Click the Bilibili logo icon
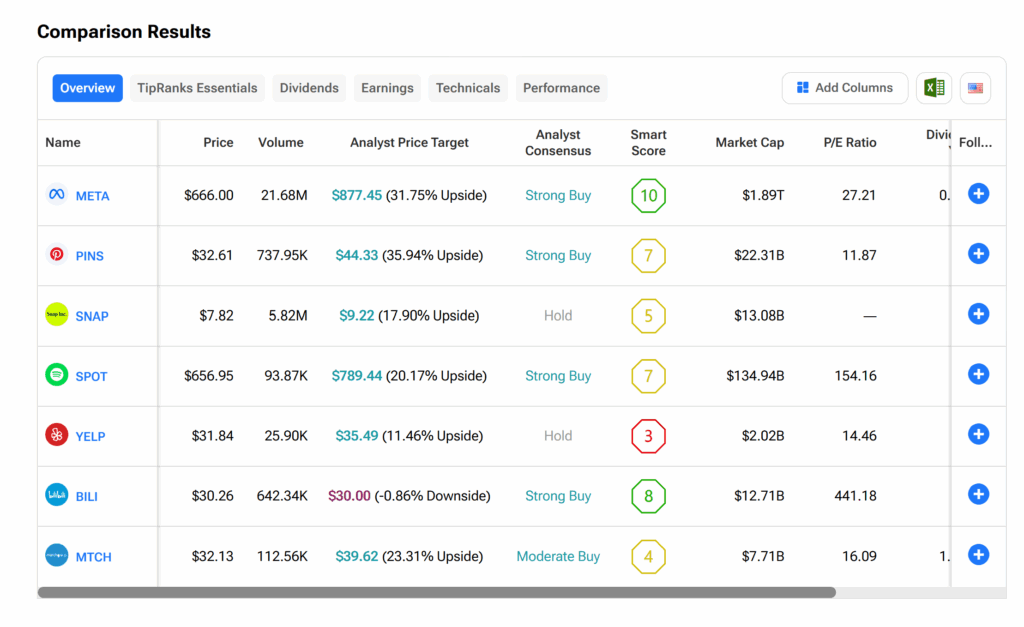1024x627 pixels. (57, 495)
